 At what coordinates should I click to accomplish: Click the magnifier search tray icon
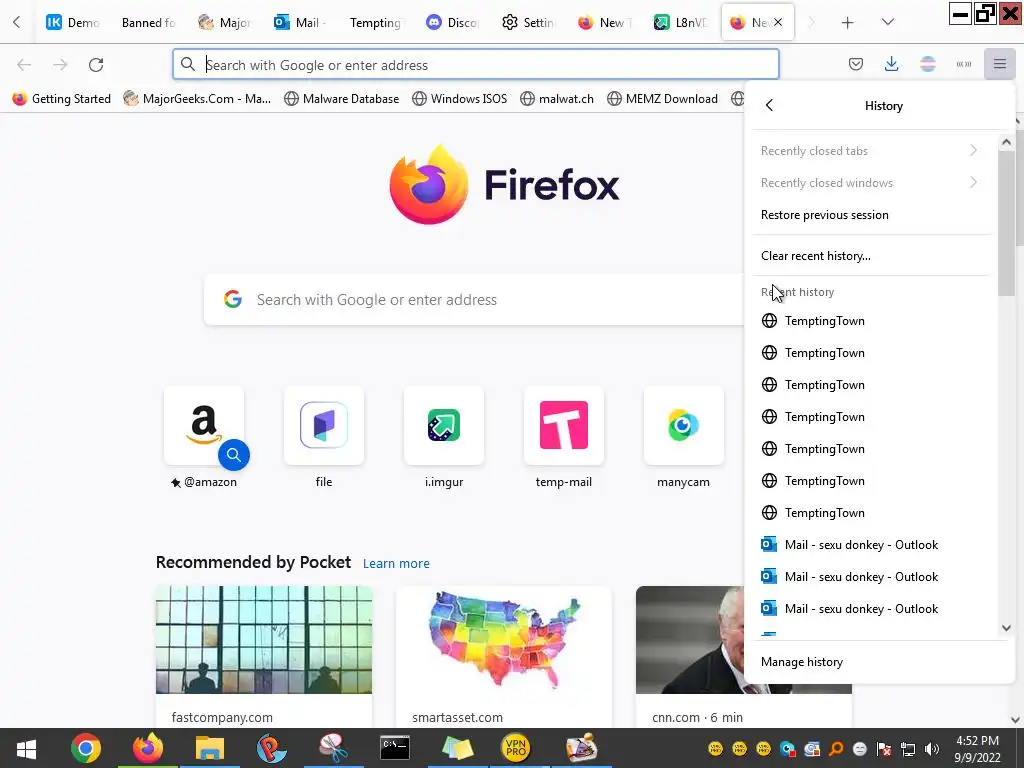836,749
